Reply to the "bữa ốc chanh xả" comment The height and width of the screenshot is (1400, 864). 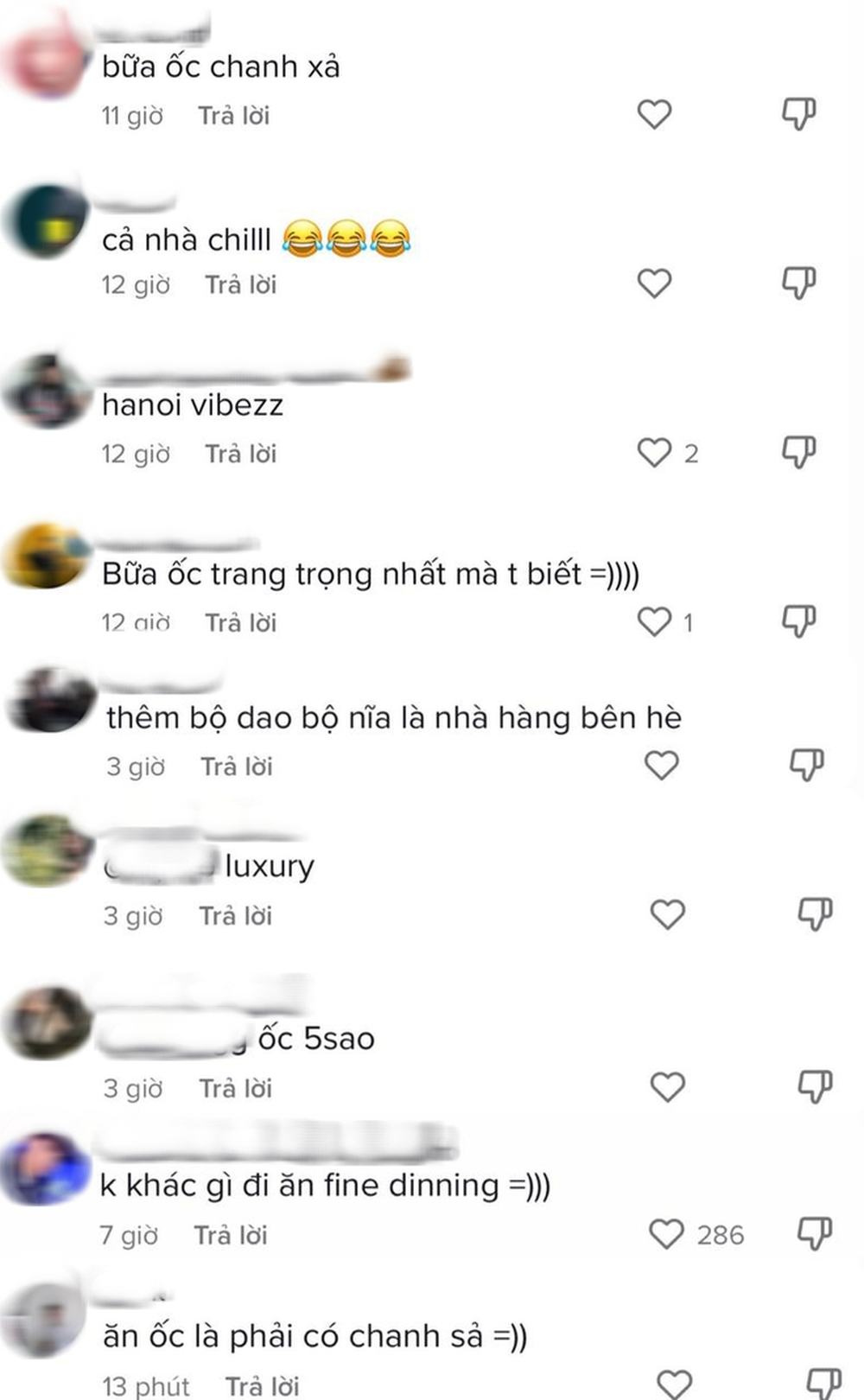tap(234, 115)
